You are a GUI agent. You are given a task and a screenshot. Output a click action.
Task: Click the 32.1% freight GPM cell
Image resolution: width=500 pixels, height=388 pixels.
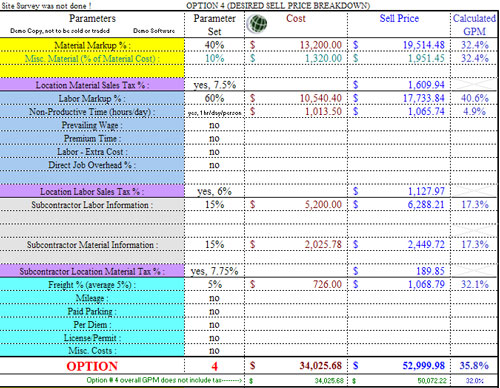(475, 284)
